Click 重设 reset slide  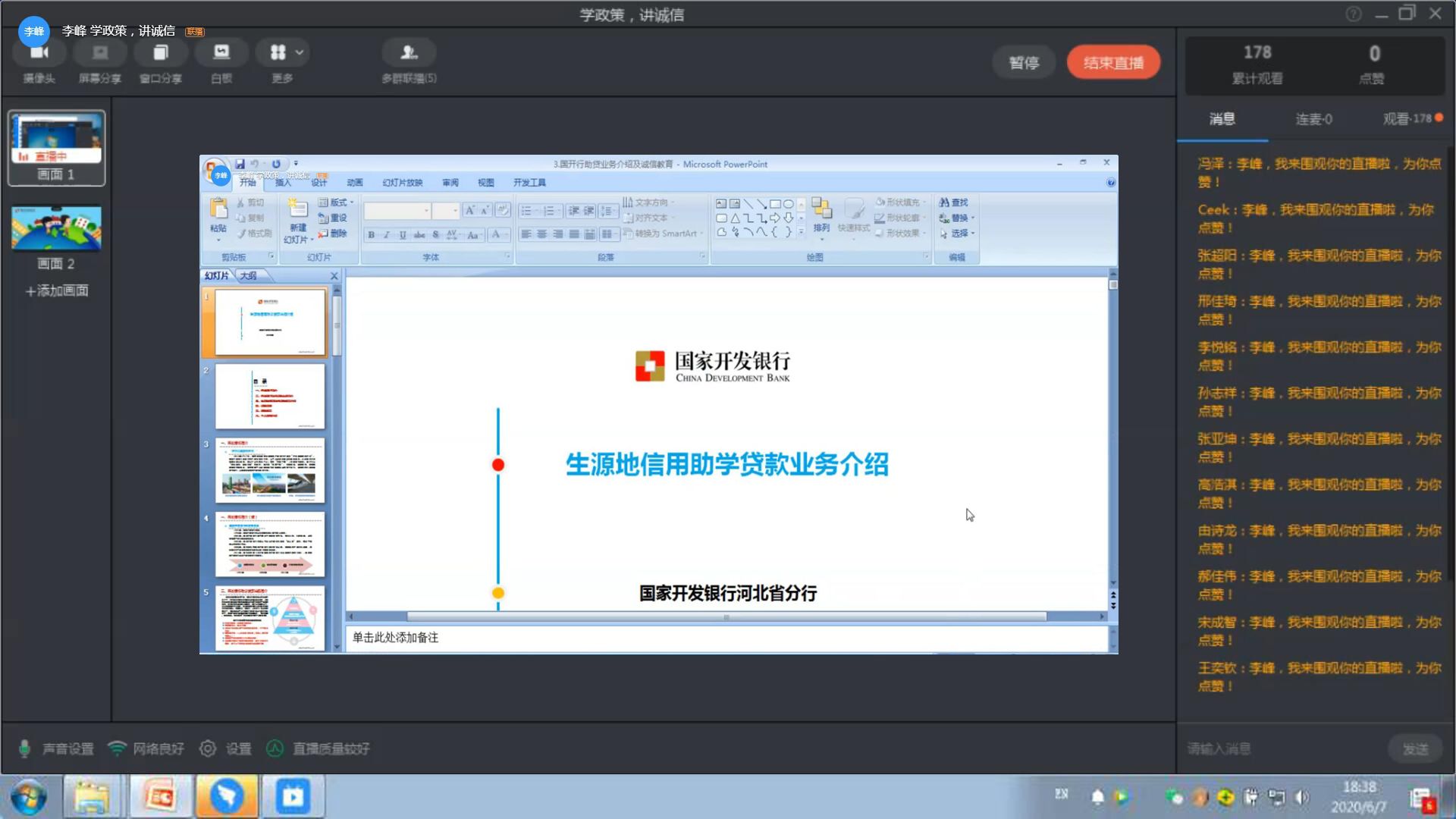point(333,218)
